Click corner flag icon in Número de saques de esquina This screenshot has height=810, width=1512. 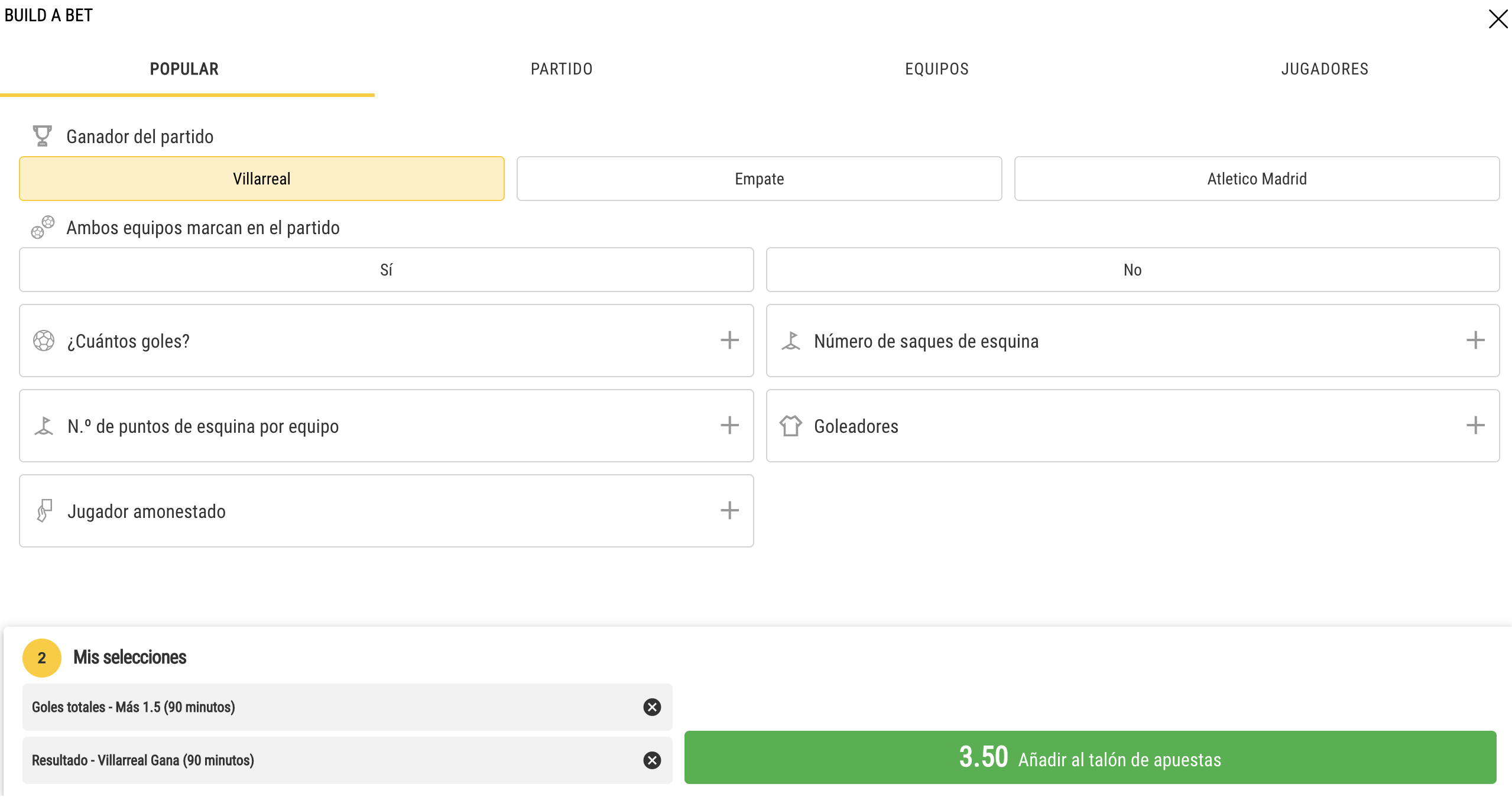(791, 341)
